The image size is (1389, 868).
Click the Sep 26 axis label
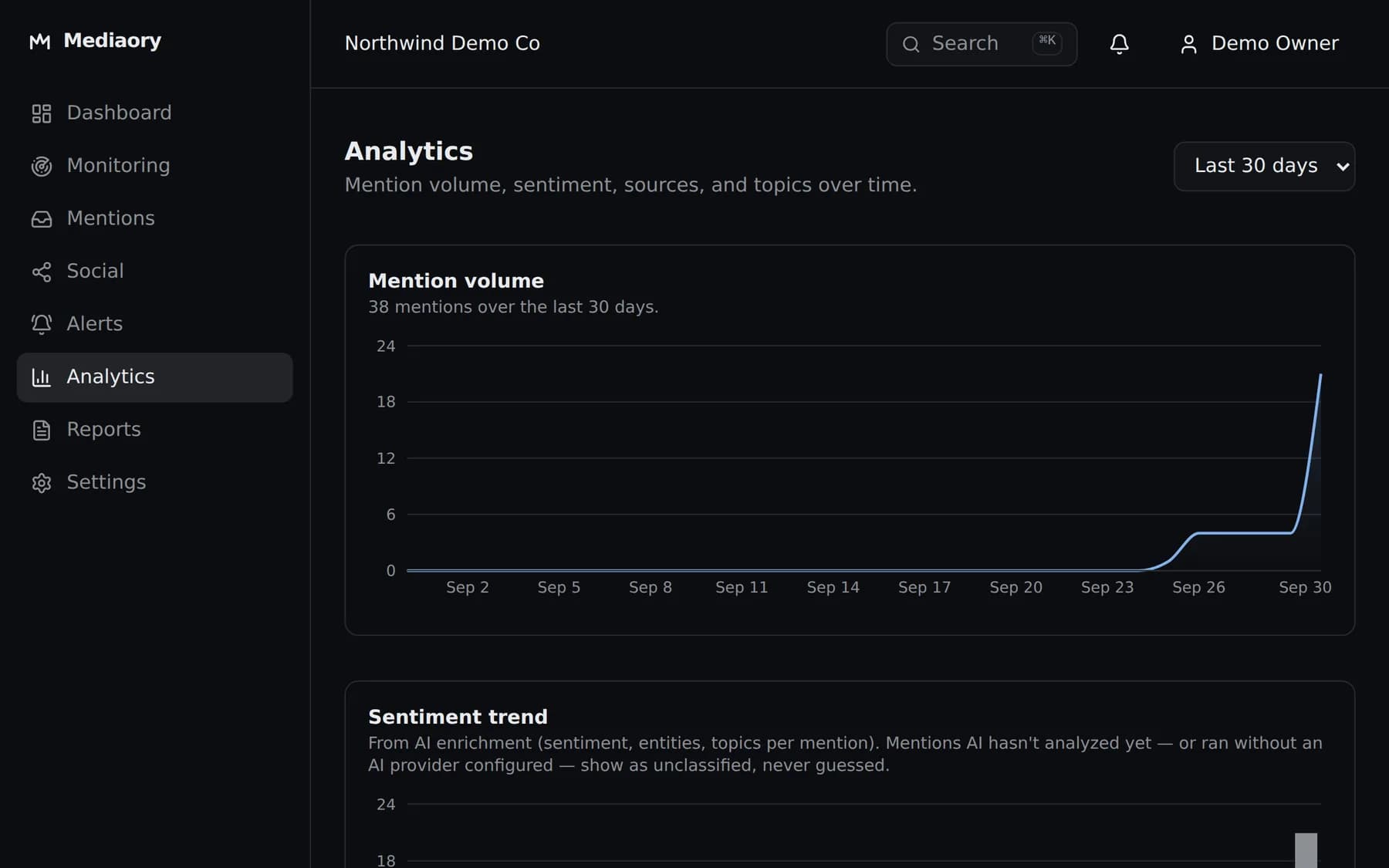pyautogui.click(x=1198, y=587)
